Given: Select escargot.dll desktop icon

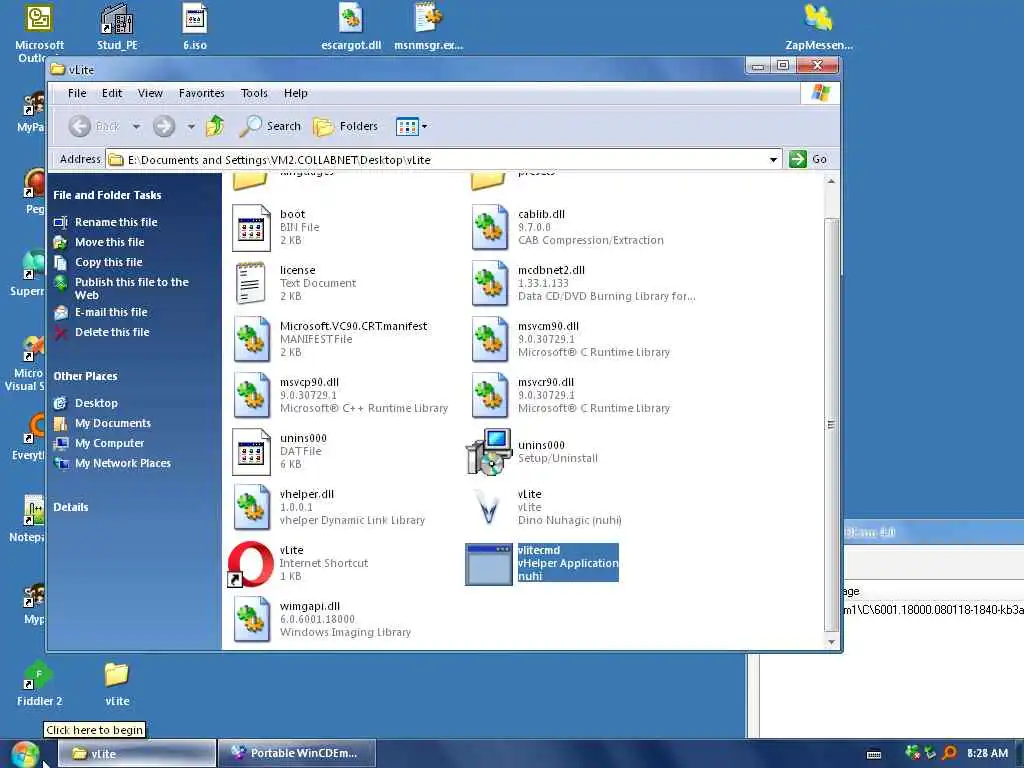Looking at the screenshot, I should [x=351, y=27].
